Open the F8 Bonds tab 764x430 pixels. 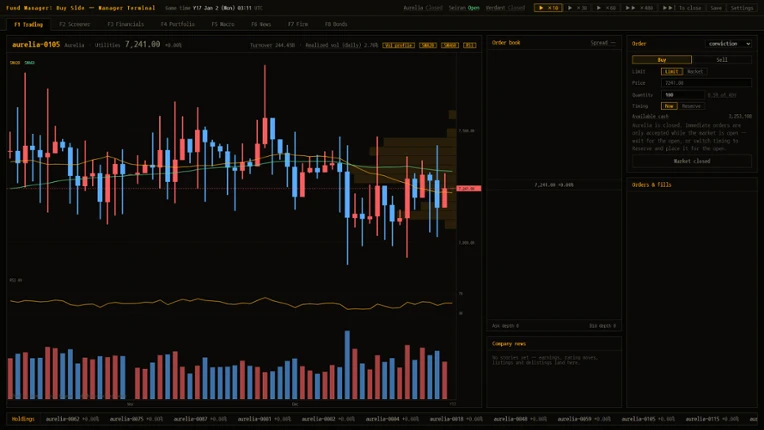[x=336, y=24]
